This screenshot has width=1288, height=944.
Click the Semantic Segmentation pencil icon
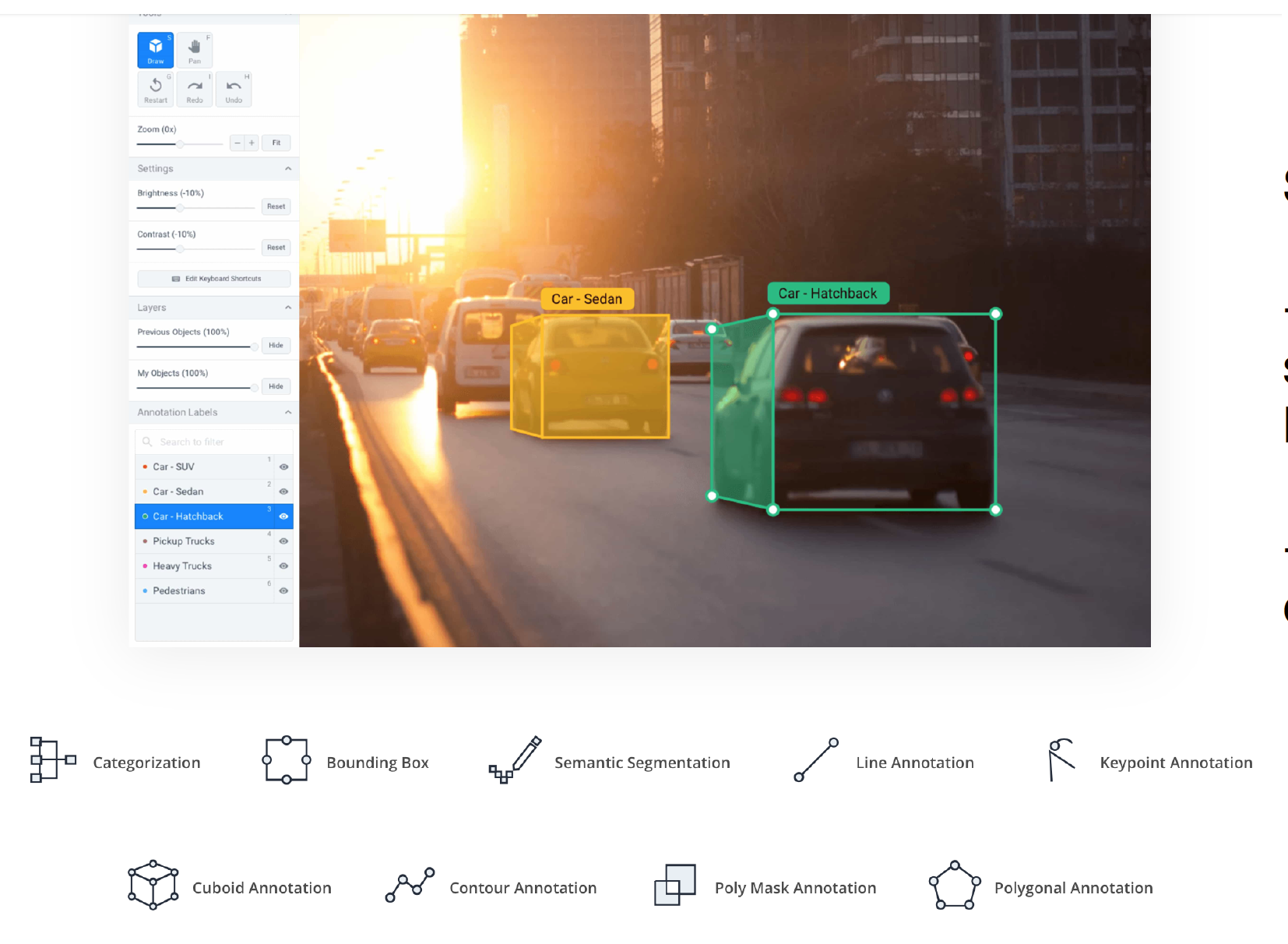click(x=515, y=759)
